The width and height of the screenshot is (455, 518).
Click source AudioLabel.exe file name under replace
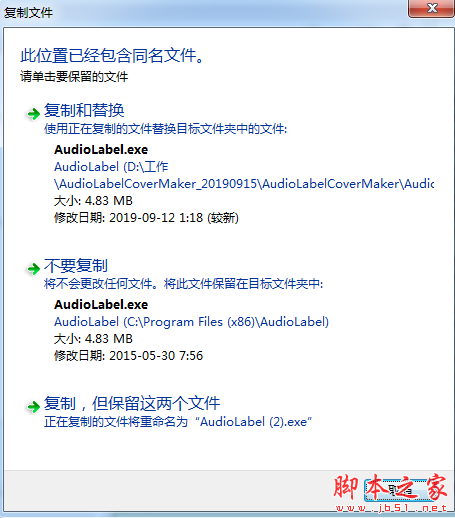click(101, 150)
